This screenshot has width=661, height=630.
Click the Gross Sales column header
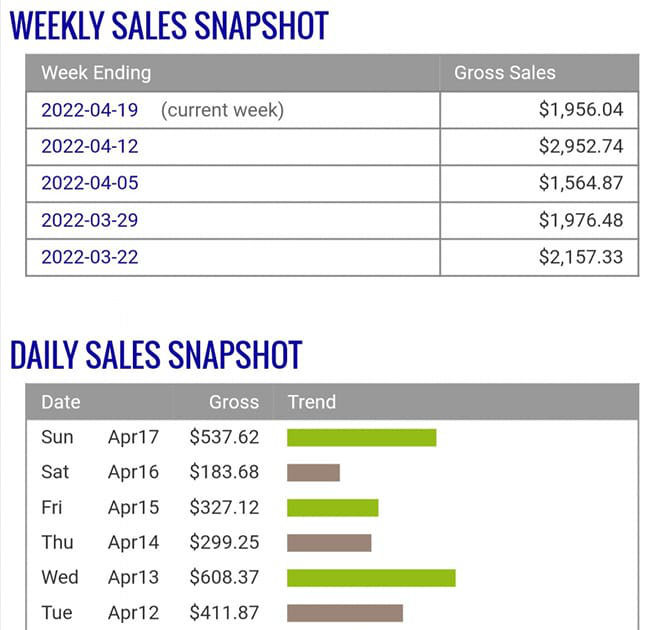(505, 73)
